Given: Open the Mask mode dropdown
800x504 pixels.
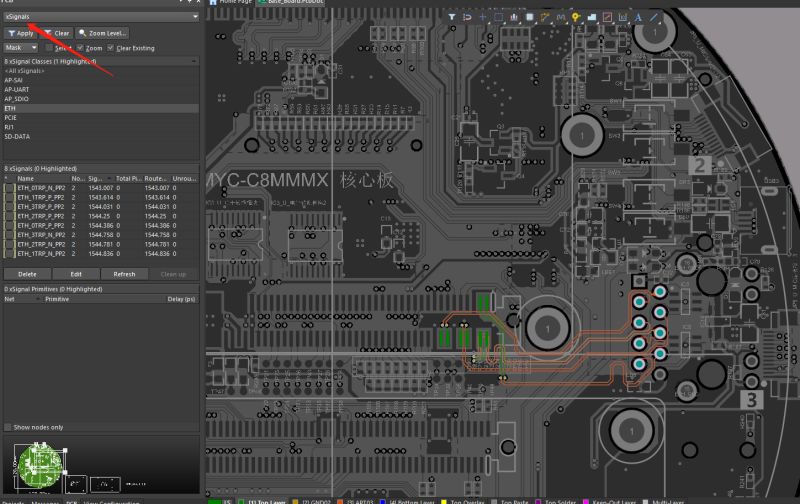Looking at the screenshot, I should coord(20,48).
